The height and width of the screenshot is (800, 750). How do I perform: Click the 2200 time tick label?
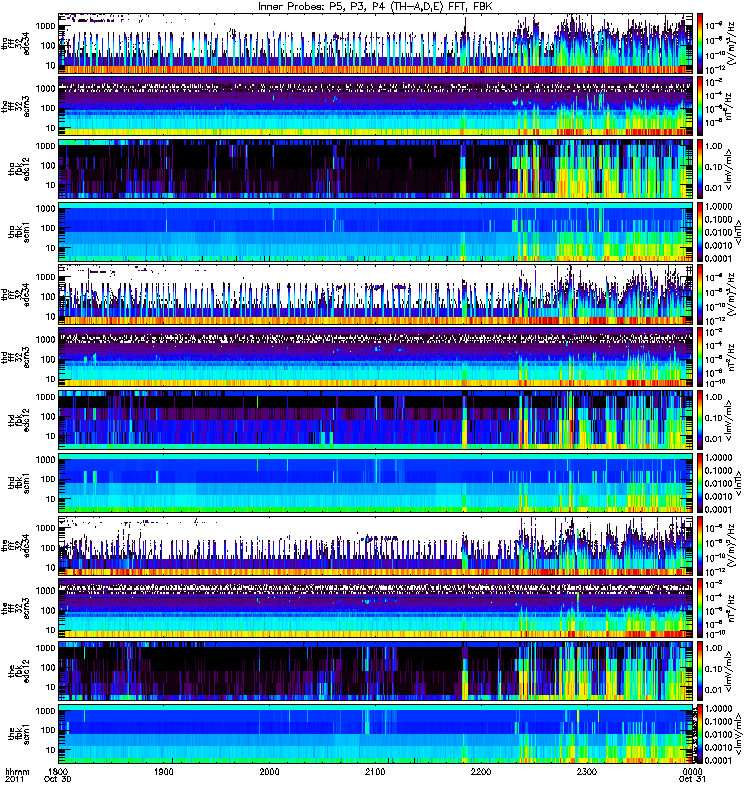coord(481,771)
